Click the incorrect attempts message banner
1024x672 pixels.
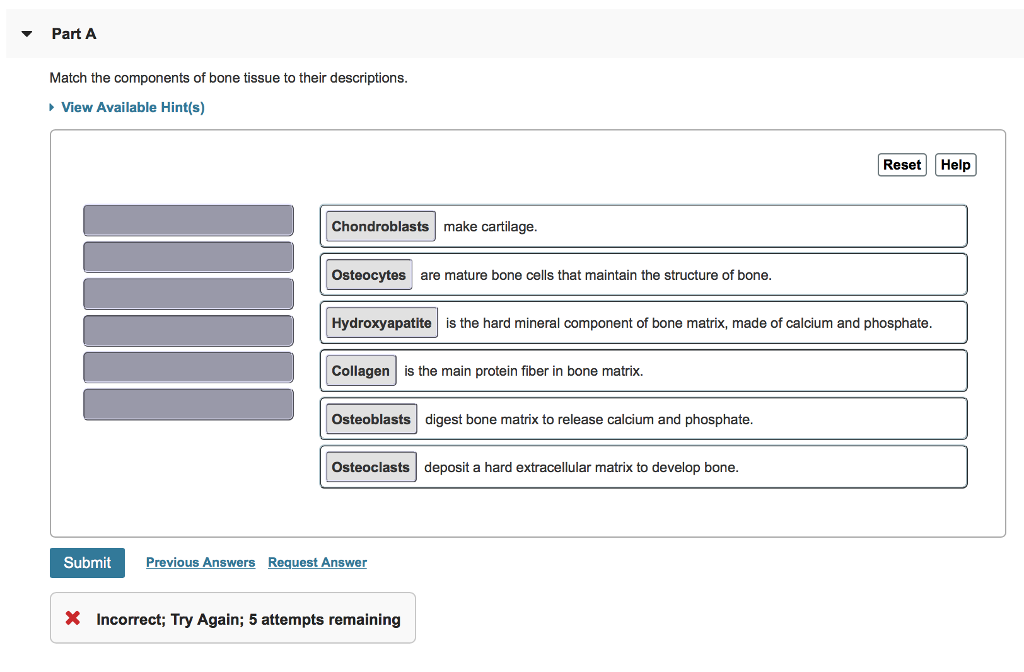coord(233,618)
